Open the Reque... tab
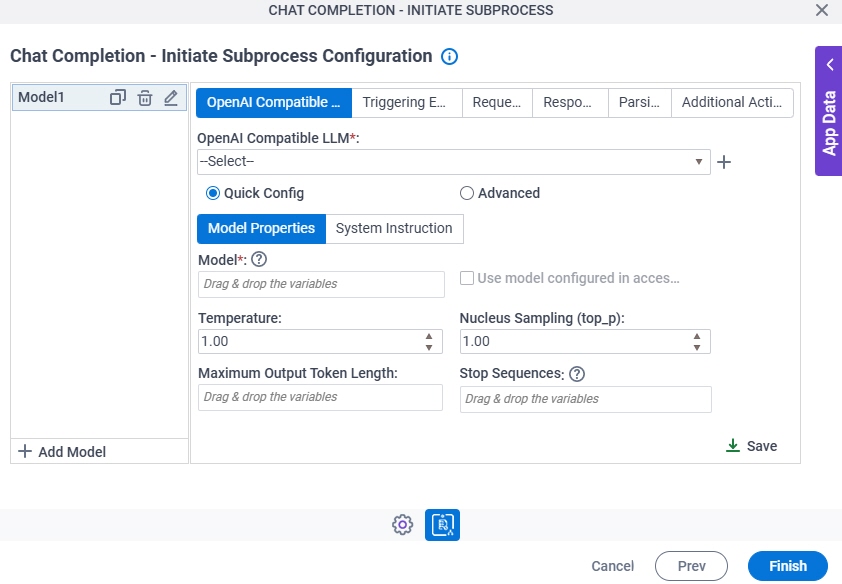The width and height of the screenshot is (842, 584). pyautogui.click(x=497, y=103)
